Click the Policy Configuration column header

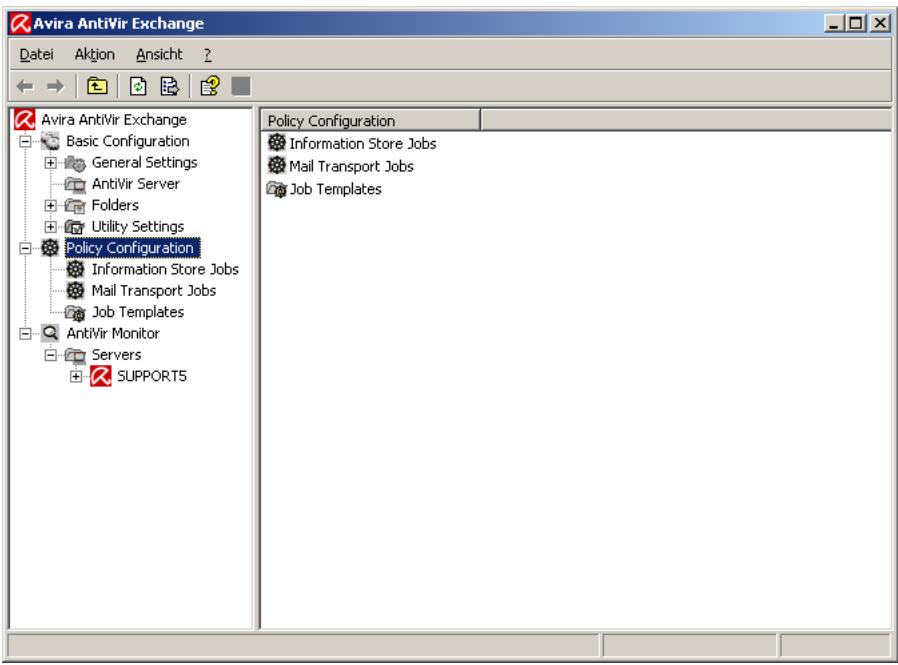[x=371, y=121]
